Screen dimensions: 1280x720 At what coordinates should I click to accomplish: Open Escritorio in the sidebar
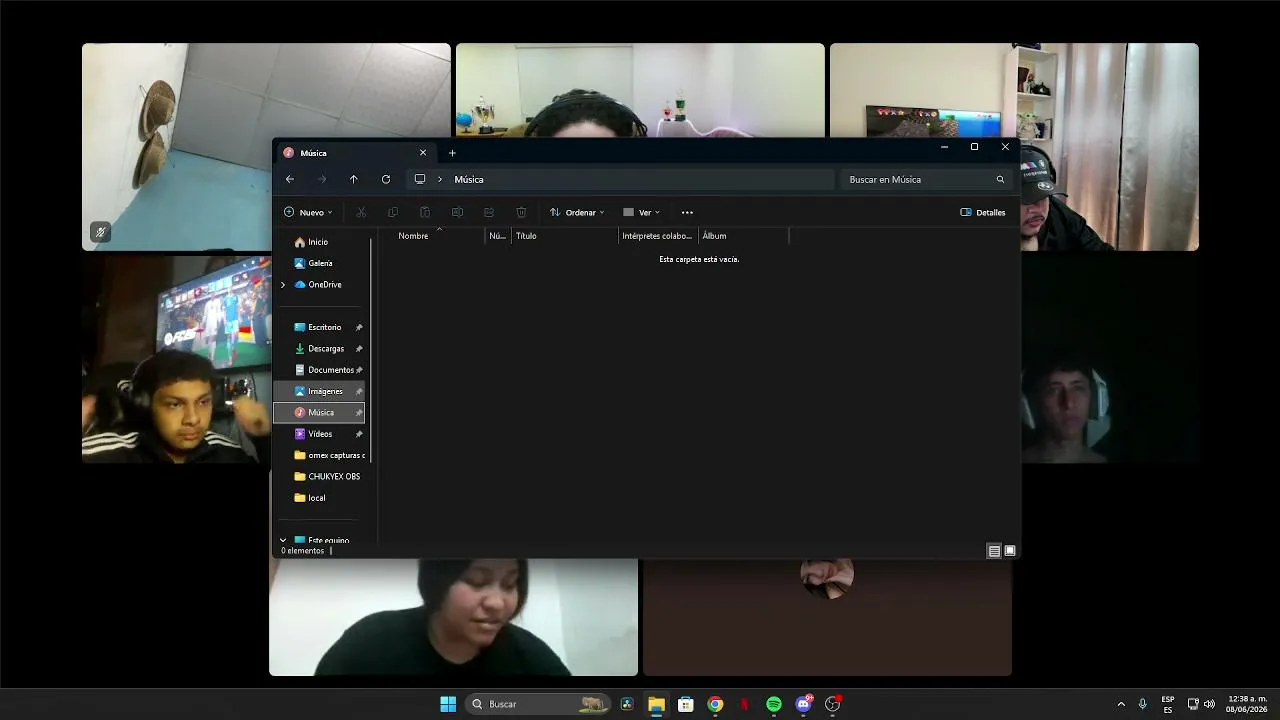(x=325, y=328)
